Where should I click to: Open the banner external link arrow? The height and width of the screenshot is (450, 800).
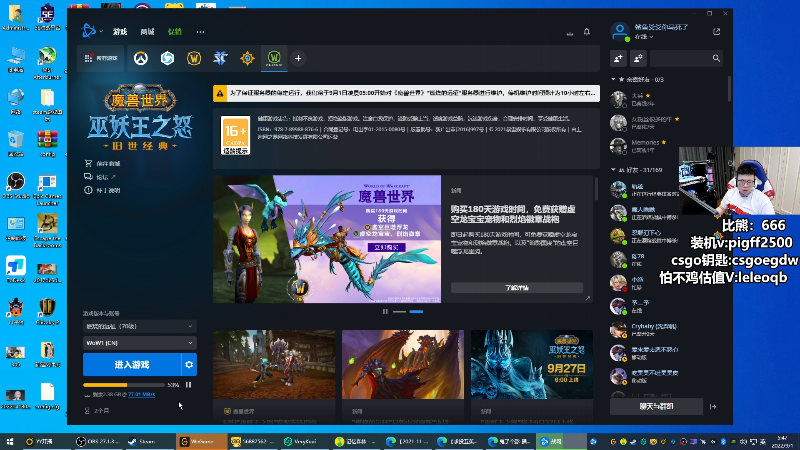pos(588,298)
